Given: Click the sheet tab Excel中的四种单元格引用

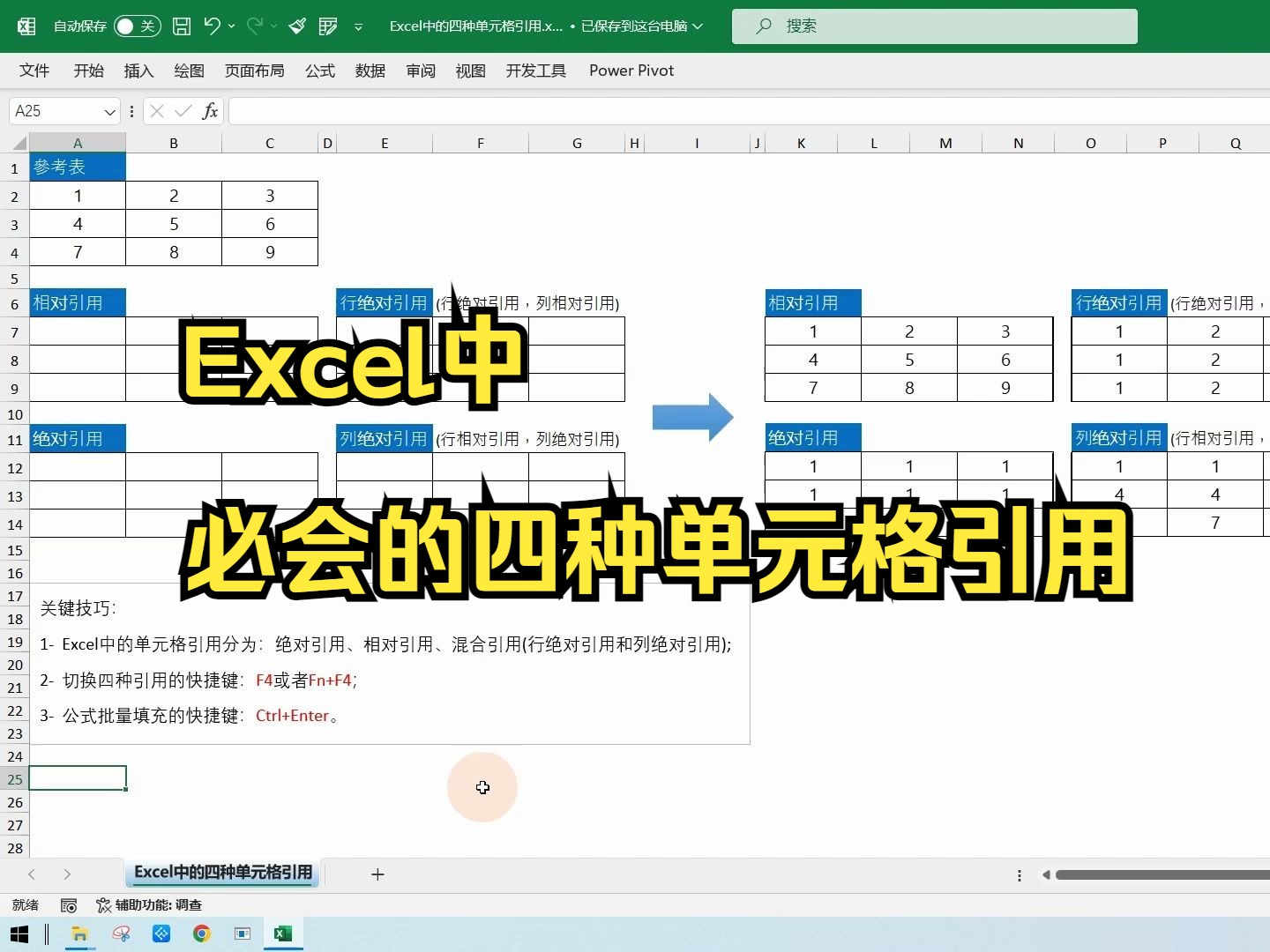Looking at the screenshot, I should (222, 873).
